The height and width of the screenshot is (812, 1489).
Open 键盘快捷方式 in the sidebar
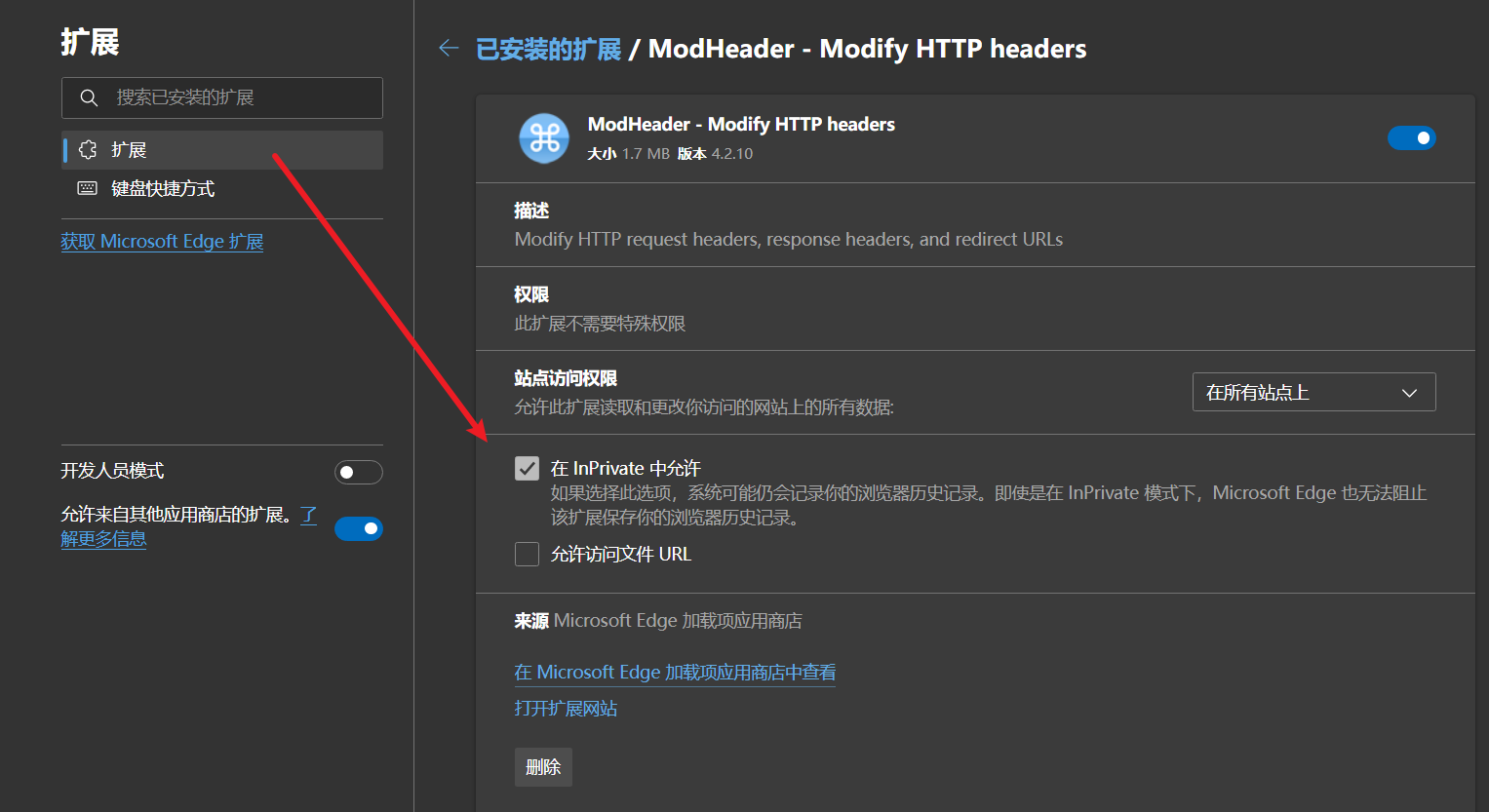222,189
